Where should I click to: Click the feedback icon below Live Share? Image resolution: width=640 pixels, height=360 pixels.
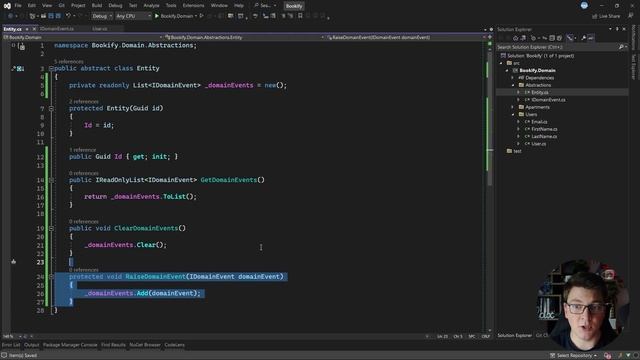tap(631, 16)
